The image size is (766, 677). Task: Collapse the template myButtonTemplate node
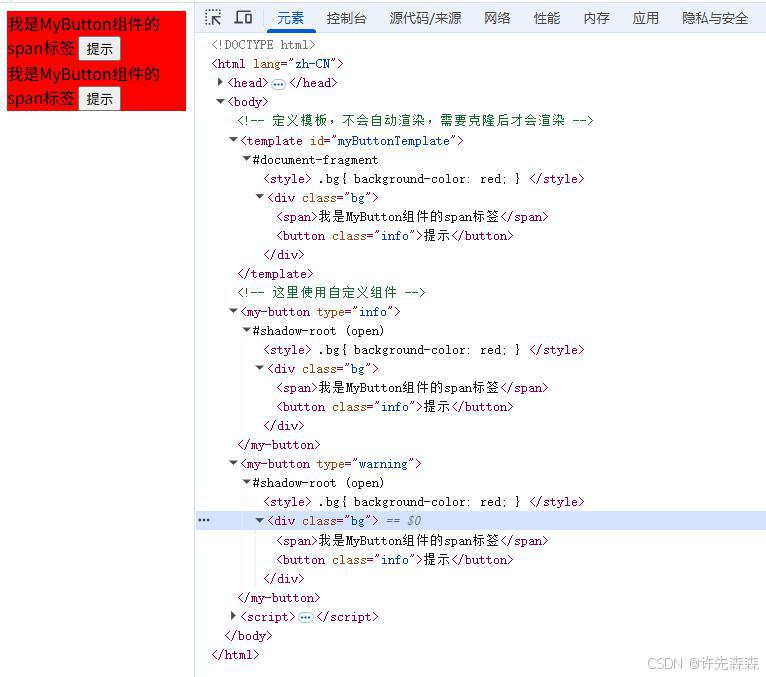pos(233,140)
